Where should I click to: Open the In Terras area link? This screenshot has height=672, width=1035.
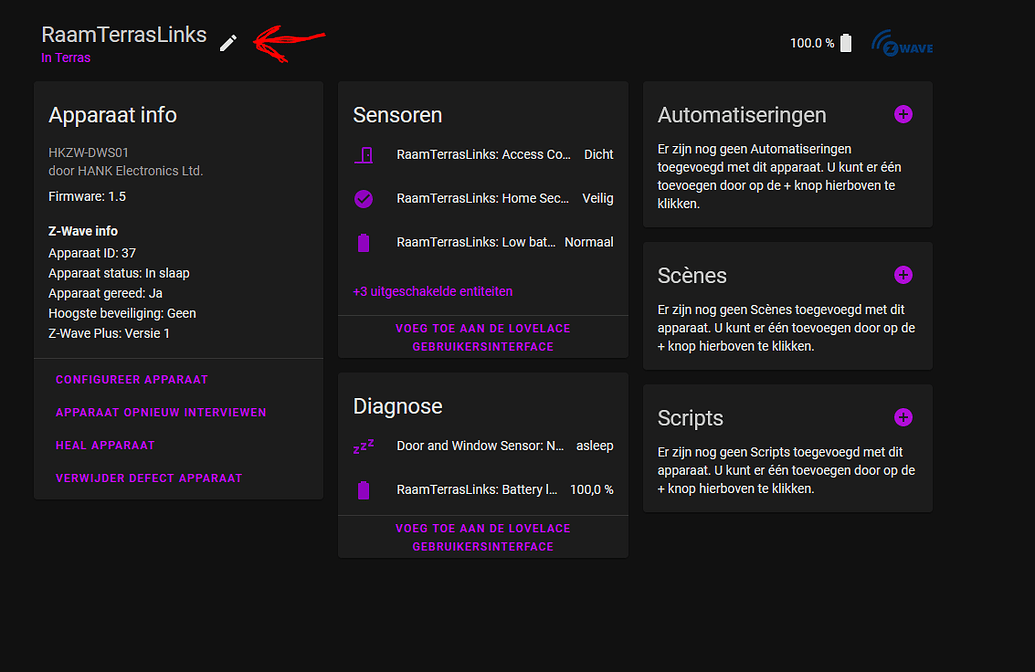(x=66, y=58)
